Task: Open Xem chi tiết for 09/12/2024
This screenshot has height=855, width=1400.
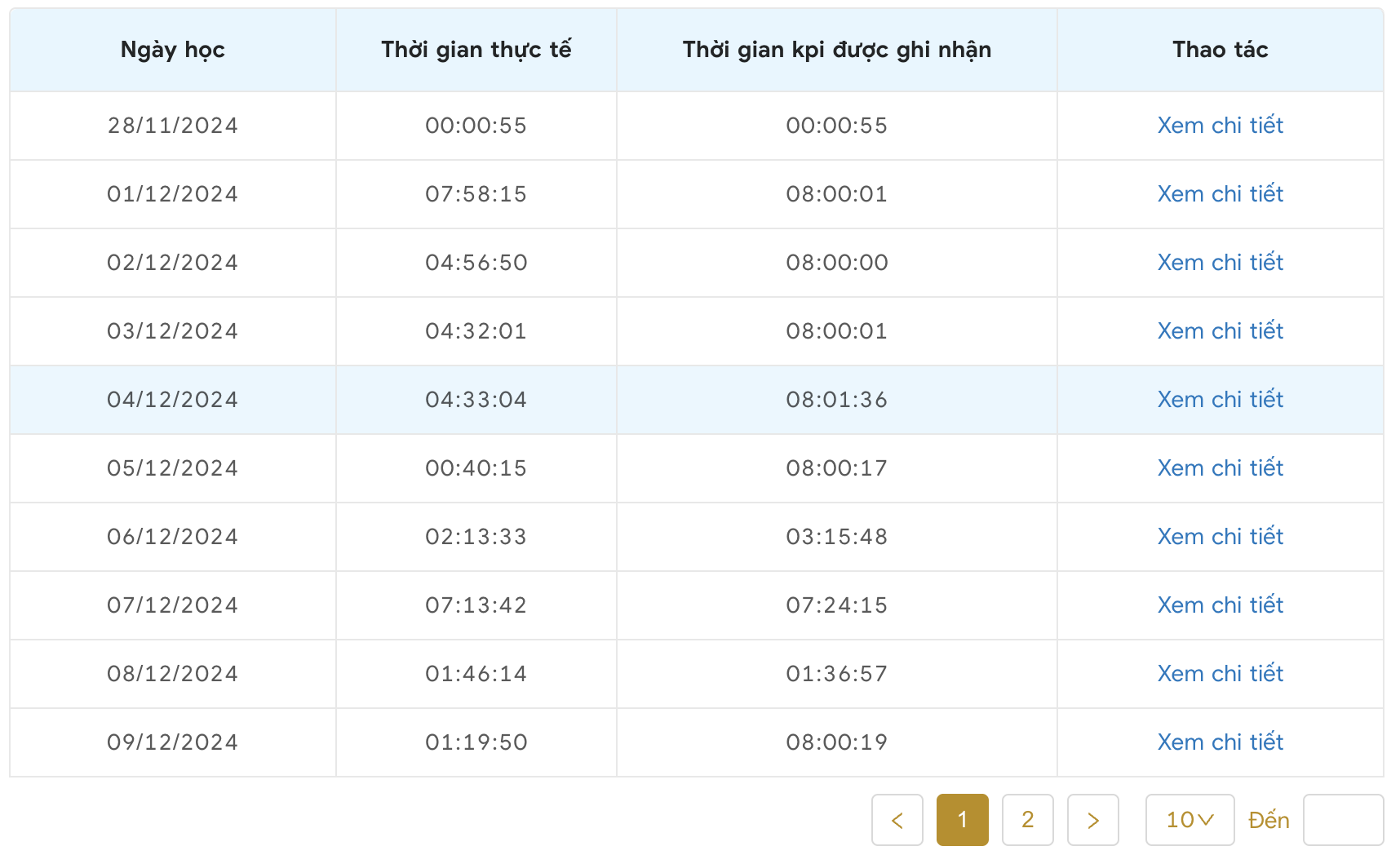Action: [1220, 742]
